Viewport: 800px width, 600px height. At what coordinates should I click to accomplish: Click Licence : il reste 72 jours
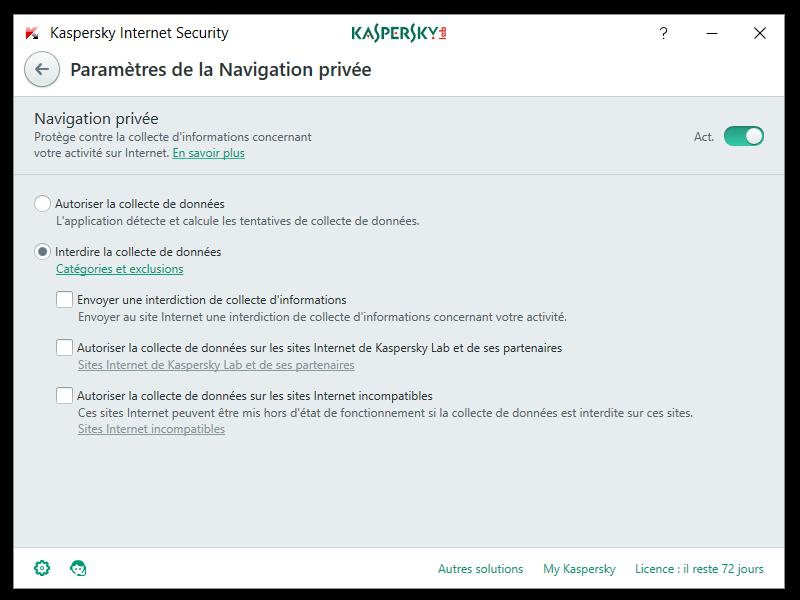[699, 569]
